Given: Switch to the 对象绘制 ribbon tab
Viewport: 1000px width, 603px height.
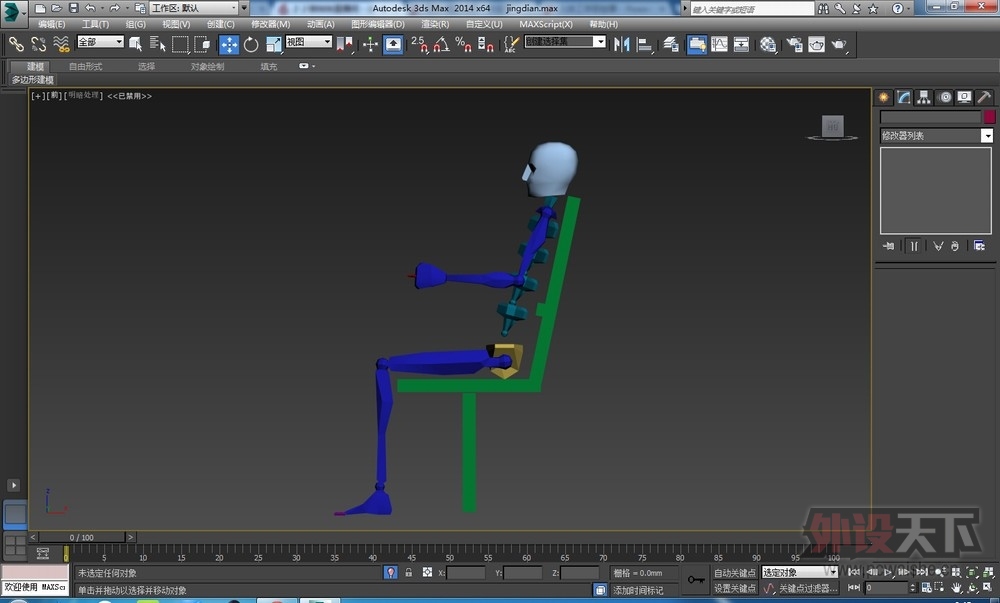Looking at the screenshot, I should pyautogui.click(x=207, y=66).
